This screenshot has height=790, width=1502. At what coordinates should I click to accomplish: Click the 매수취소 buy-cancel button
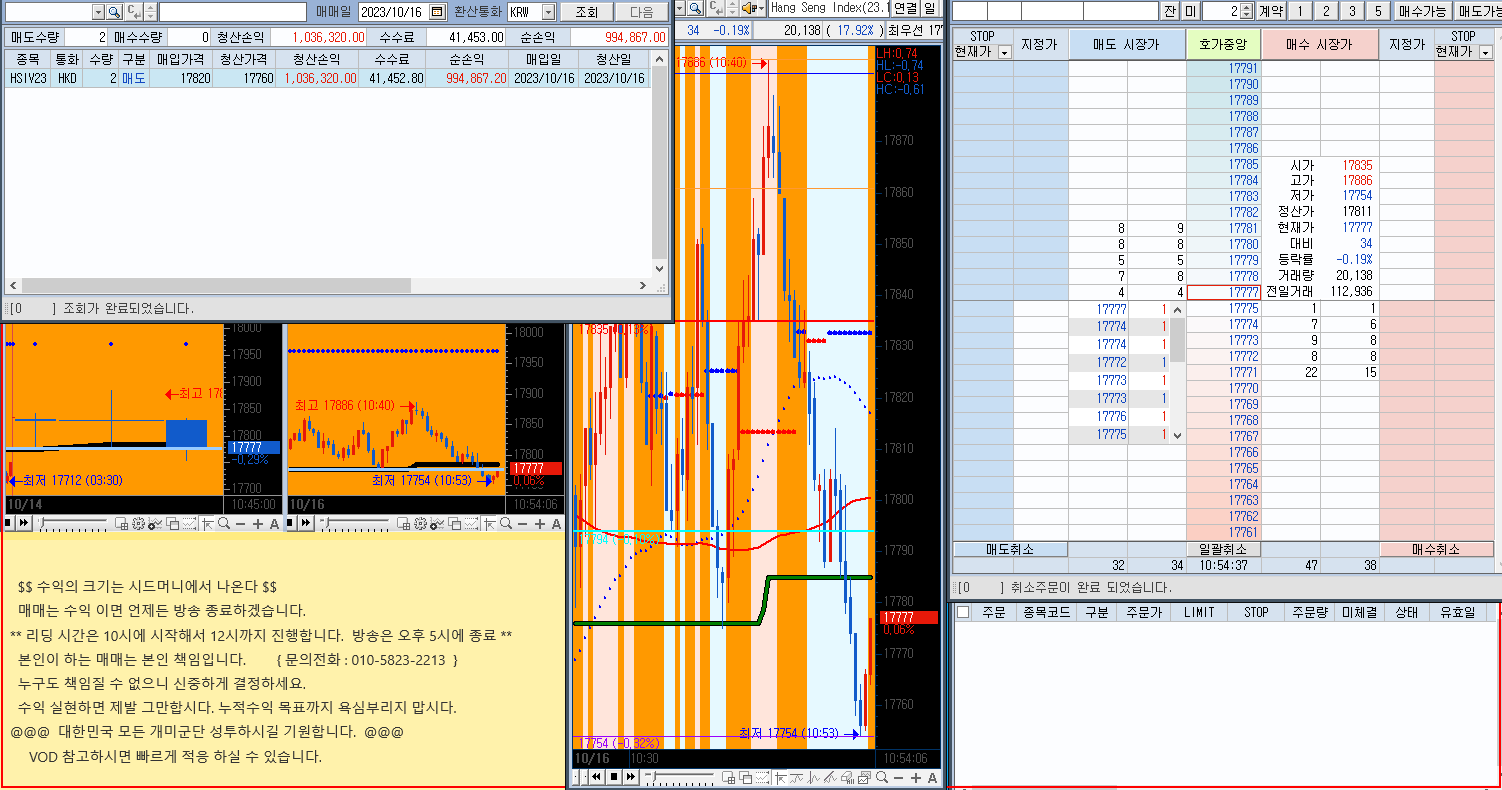1437,549
